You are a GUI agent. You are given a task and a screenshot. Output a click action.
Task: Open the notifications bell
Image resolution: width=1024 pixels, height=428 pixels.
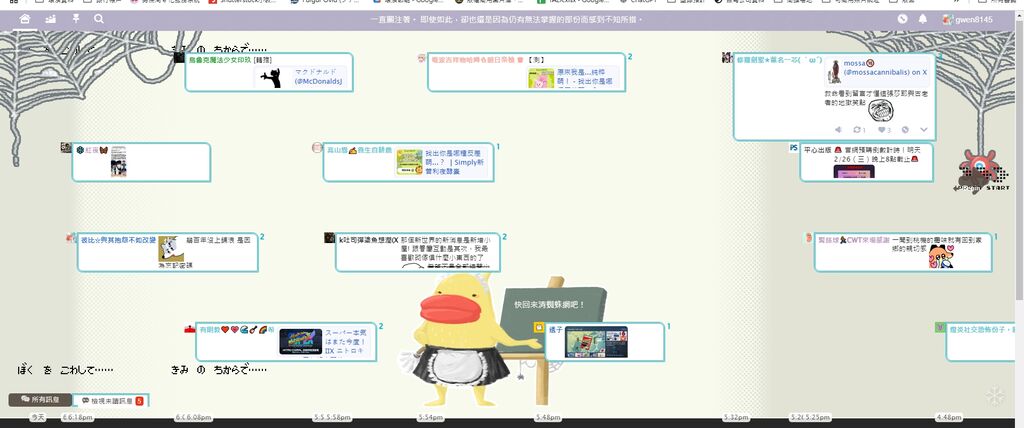tap(923, 20)
